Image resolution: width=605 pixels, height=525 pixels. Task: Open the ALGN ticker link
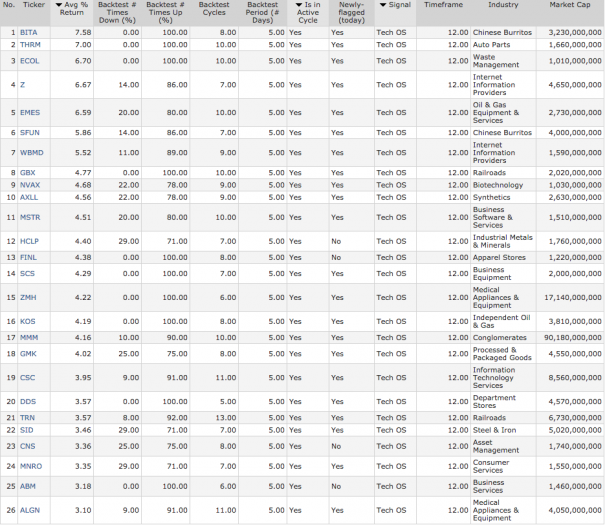coord(30,511)
